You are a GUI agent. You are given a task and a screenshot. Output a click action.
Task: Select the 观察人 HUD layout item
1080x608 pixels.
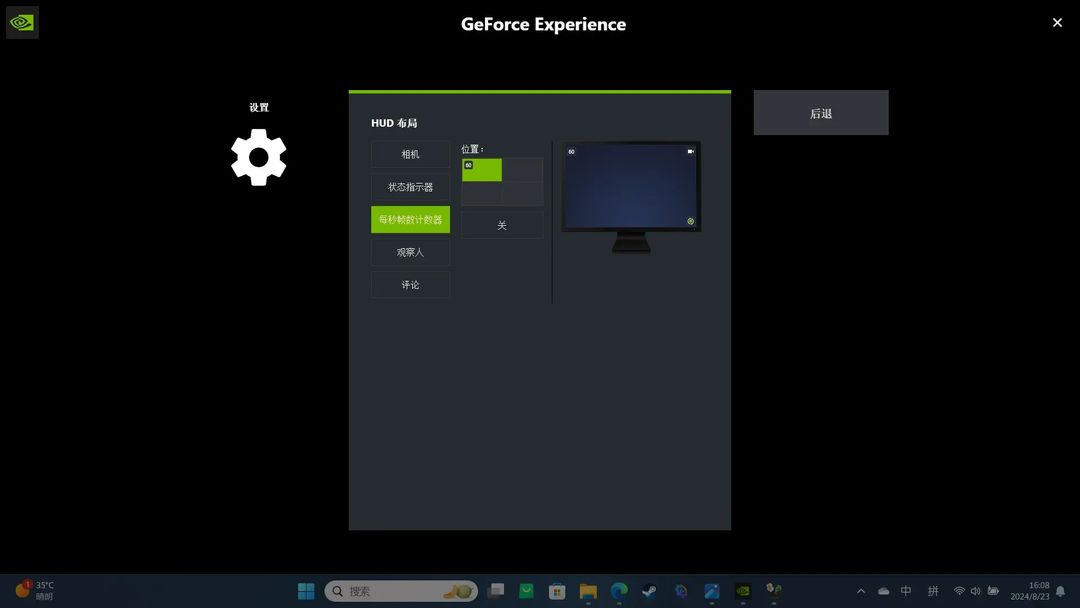point(411,252)
